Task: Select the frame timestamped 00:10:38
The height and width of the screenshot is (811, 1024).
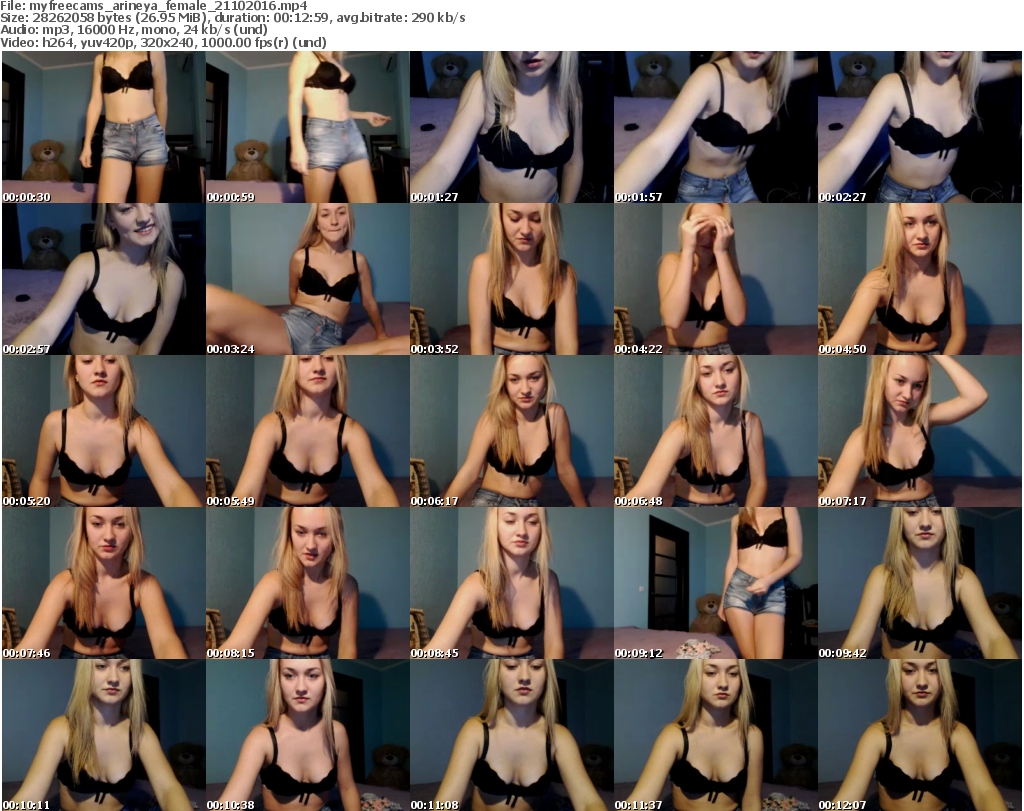Action: 308,735
